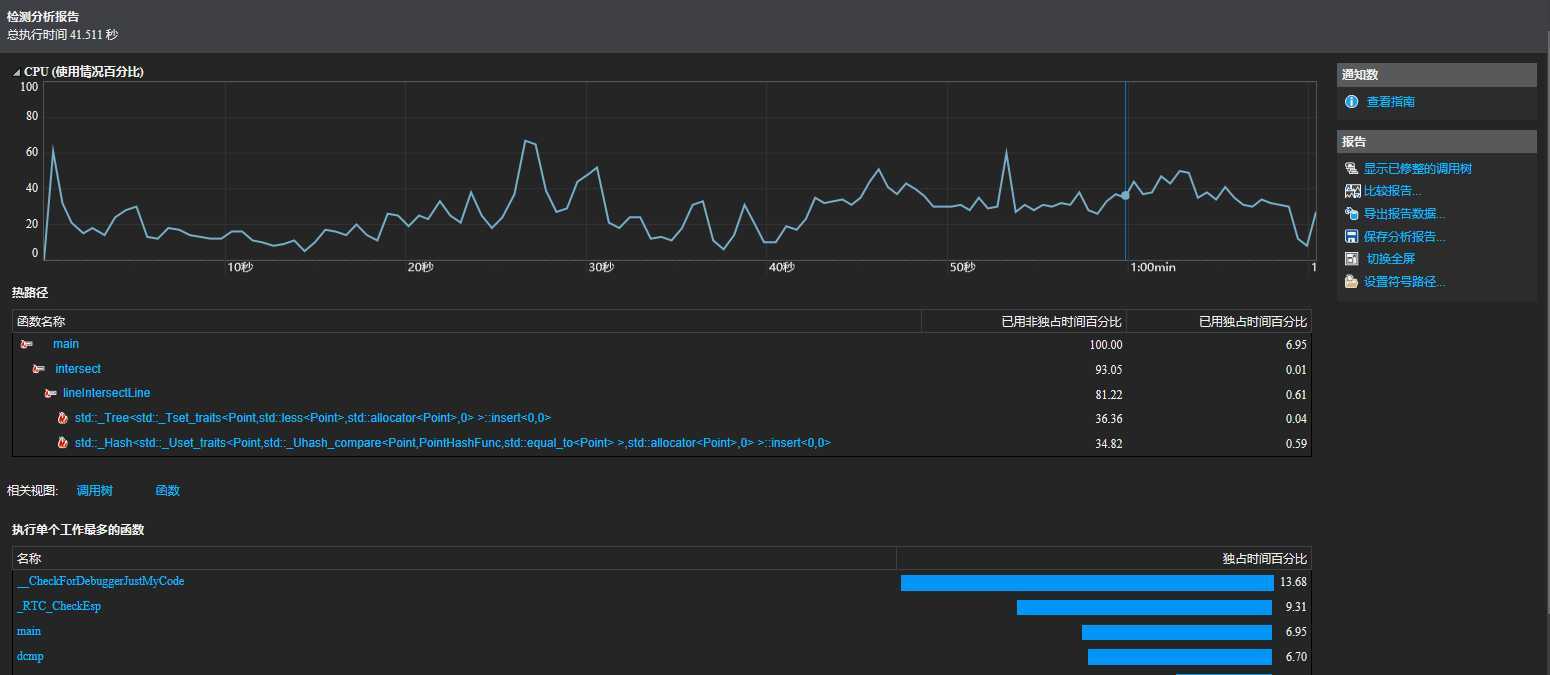This screenshot has width=1550, height=675.
Task: Open the 比较报告... link
Action: (x=1392, y=191)
